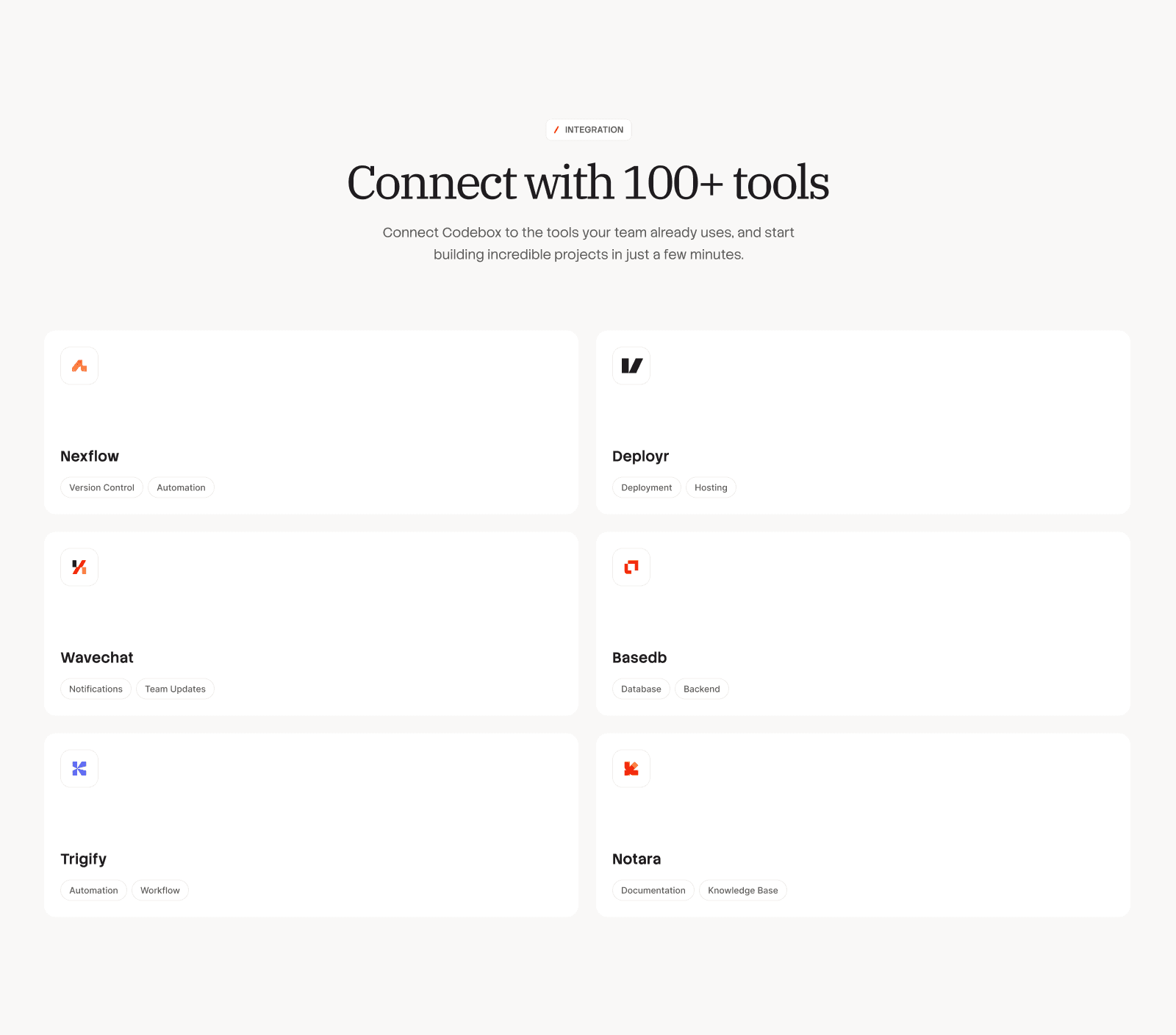Click the Workflow tag under Trigify
The image size is (1176, 1035).
[x=160, y=890]
